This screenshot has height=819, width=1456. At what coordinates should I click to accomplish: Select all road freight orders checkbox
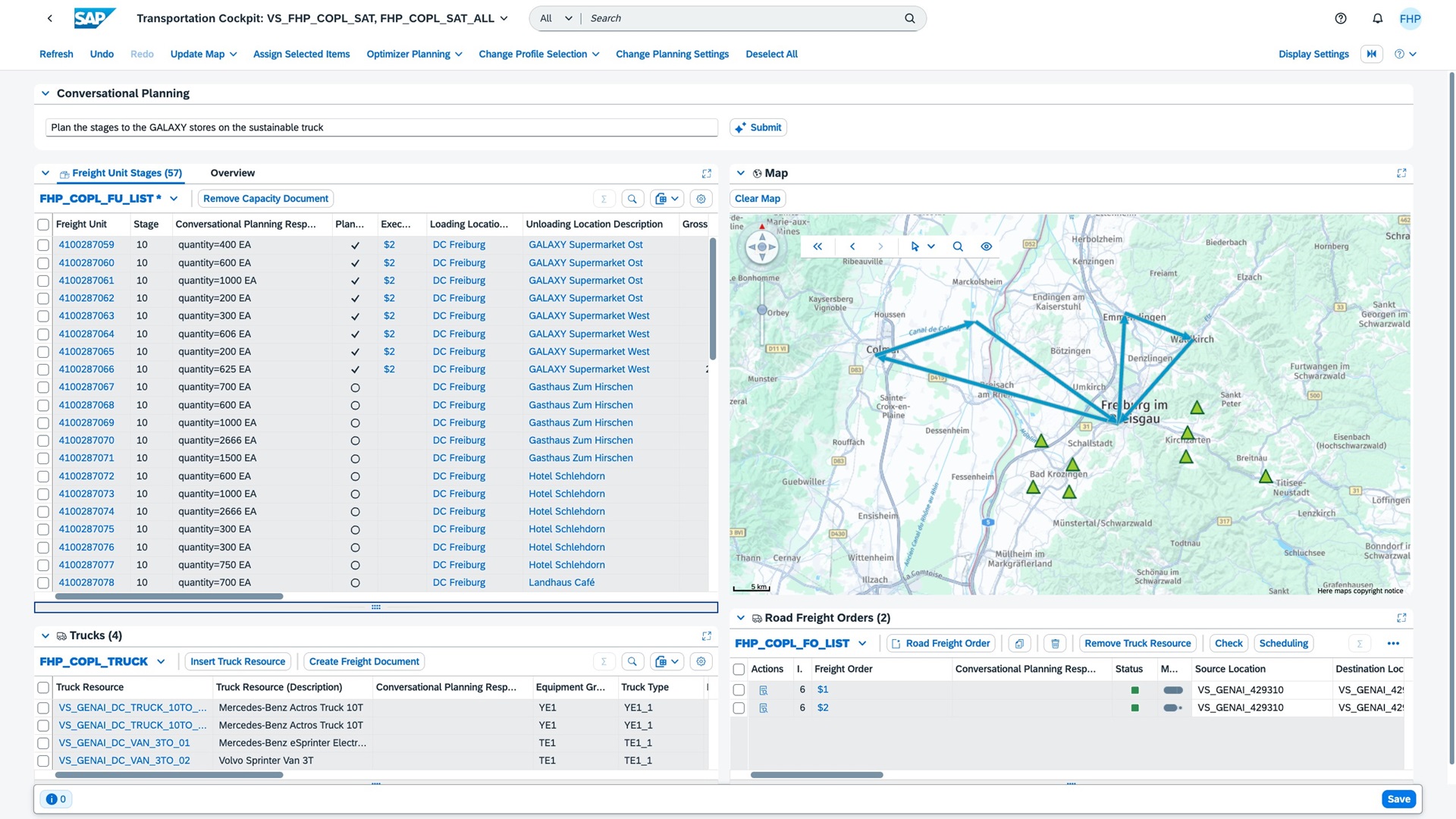(739, 670)
